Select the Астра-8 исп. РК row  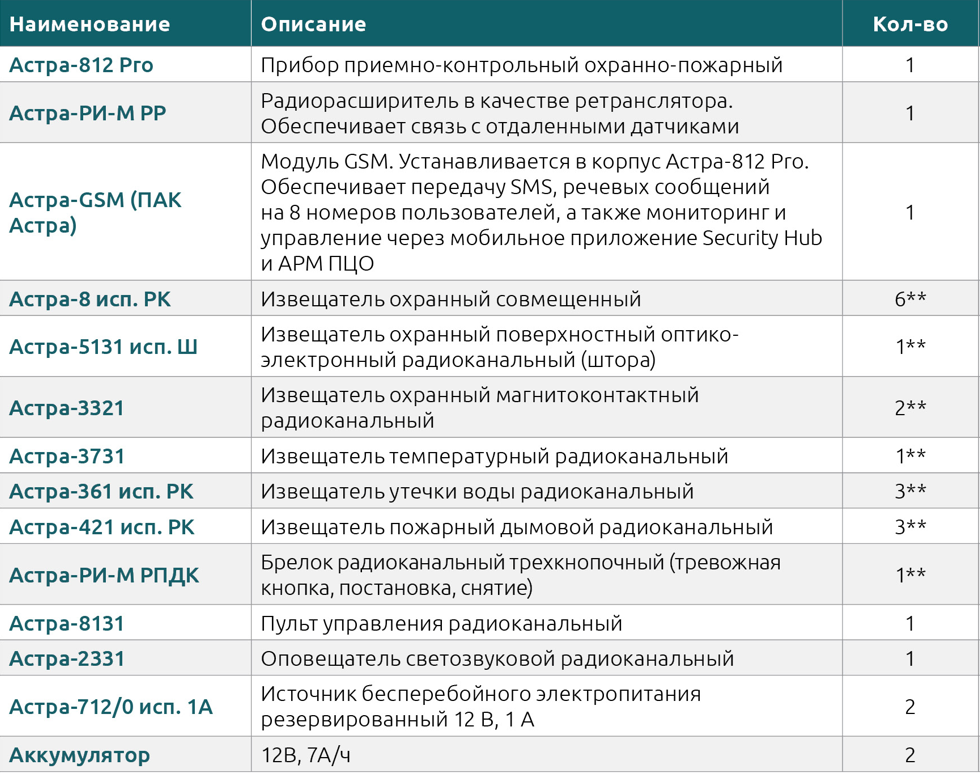pos(80,297)
